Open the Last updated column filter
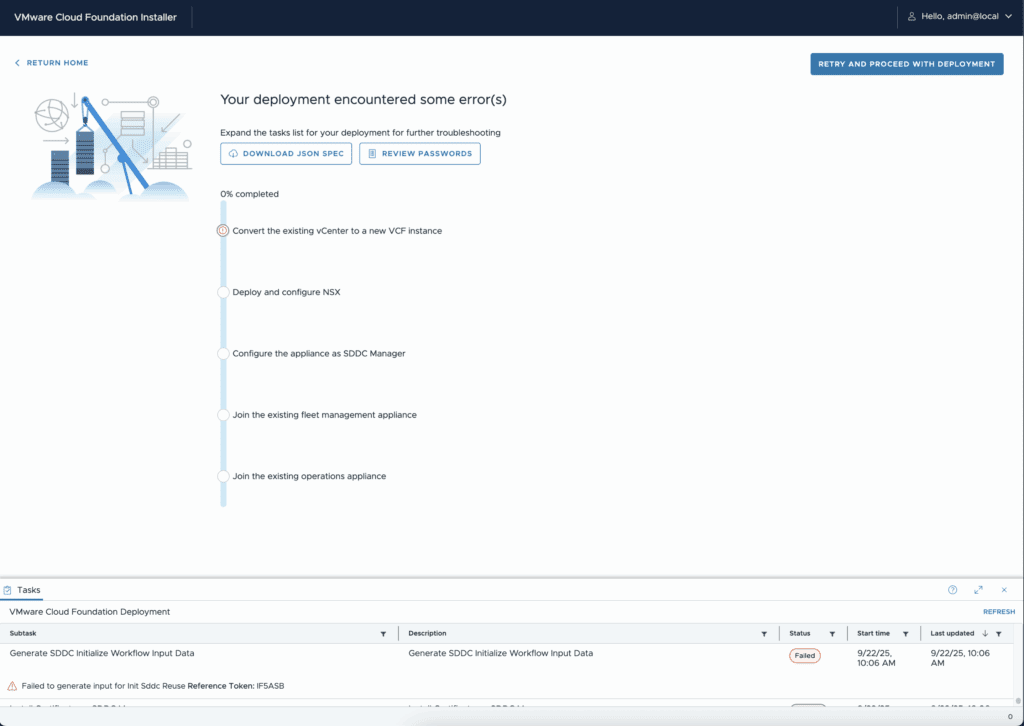Viewport: 1024px width, 726px height. tap(998, 634)
